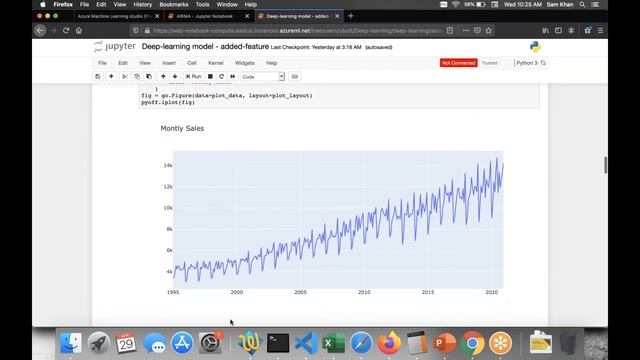
Task: Insert a cell below with the plus icon
Action: tap(111, 76)
